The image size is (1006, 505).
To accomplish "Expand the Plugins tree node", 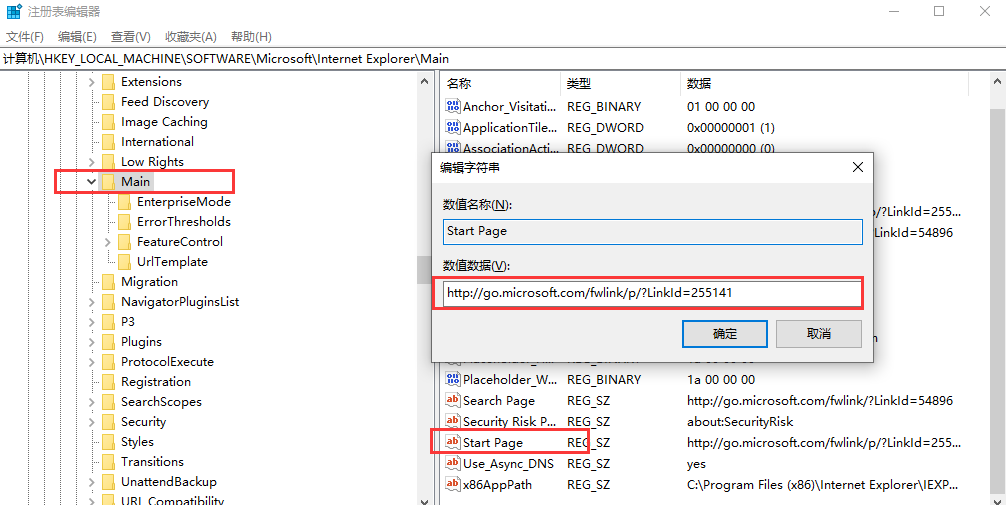I will 91,341.
